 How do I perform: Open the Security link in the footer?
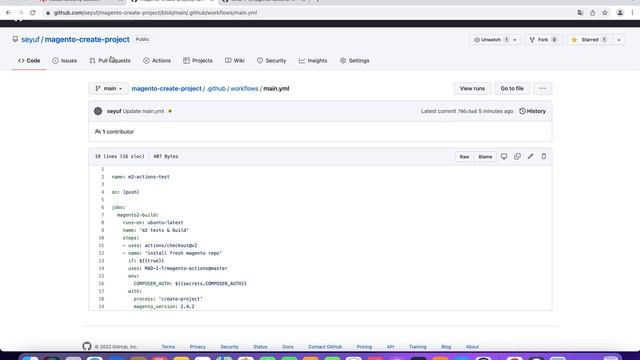pos(229,347)
